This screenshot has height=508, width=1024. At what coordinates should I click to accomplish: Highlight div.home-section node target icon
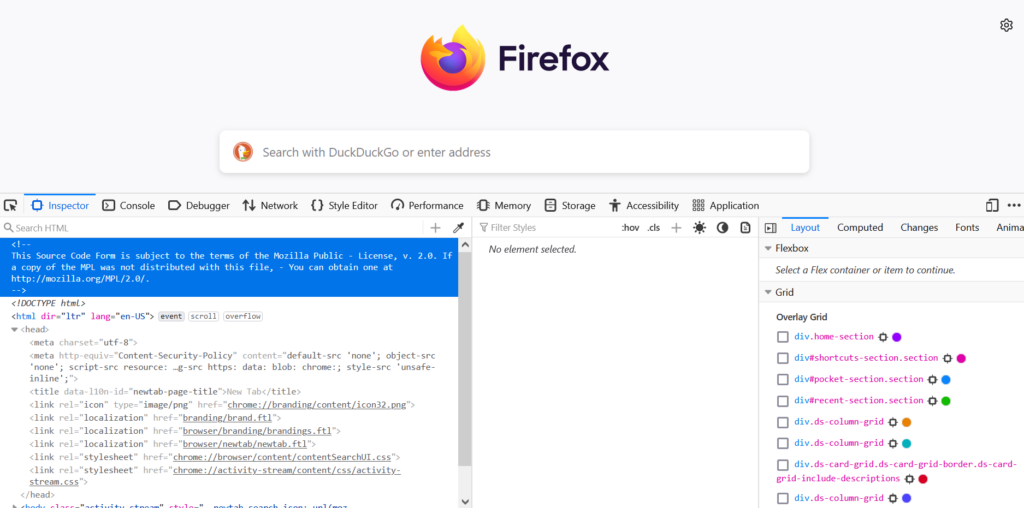883,337
